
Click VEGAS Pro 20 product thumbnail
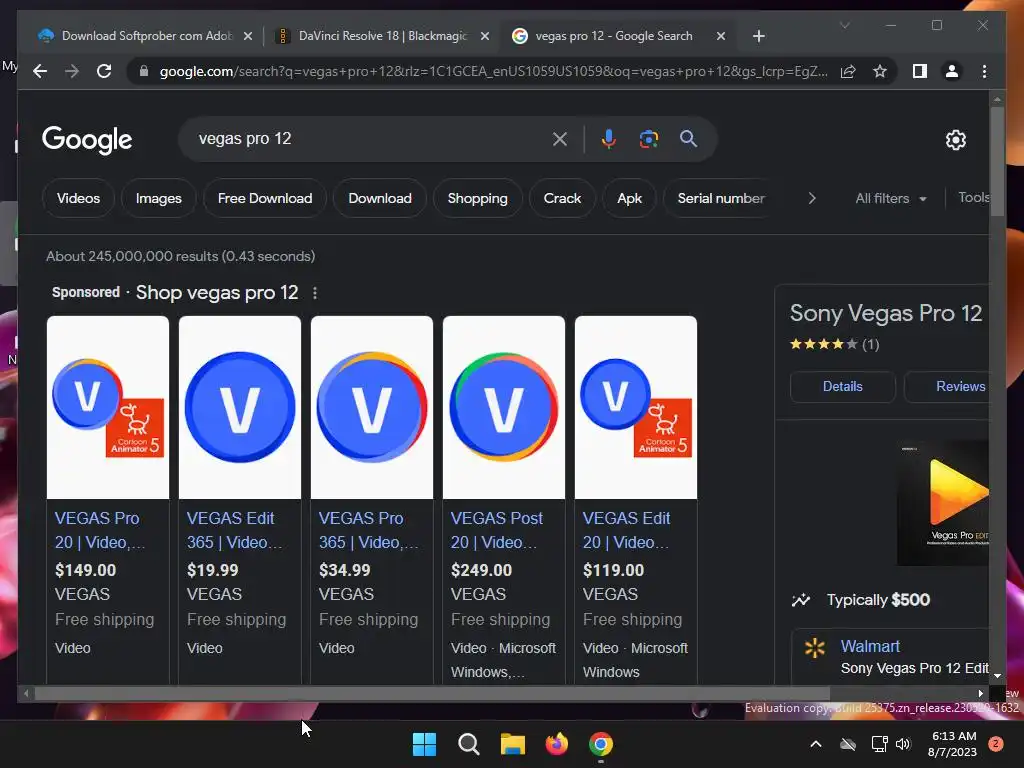pyautogui.click(x=108, y=408)
